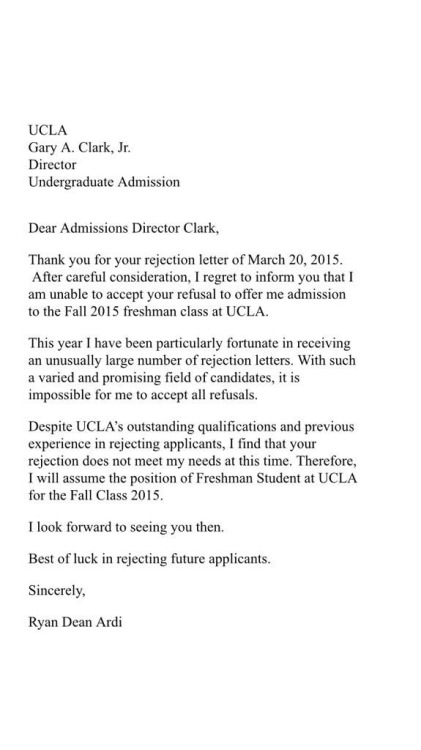
Task: Click the sentence I look forward to seeing
Action: (126, 528)
